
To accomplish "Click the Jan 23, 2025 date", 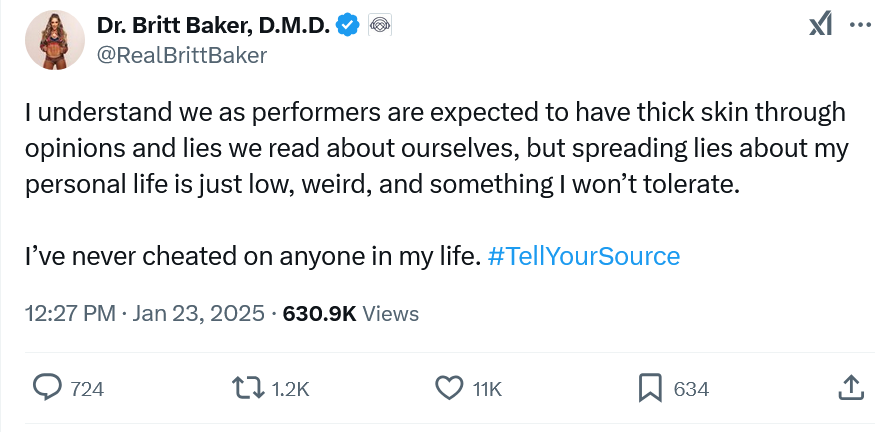I will click(x=198, y=314).
